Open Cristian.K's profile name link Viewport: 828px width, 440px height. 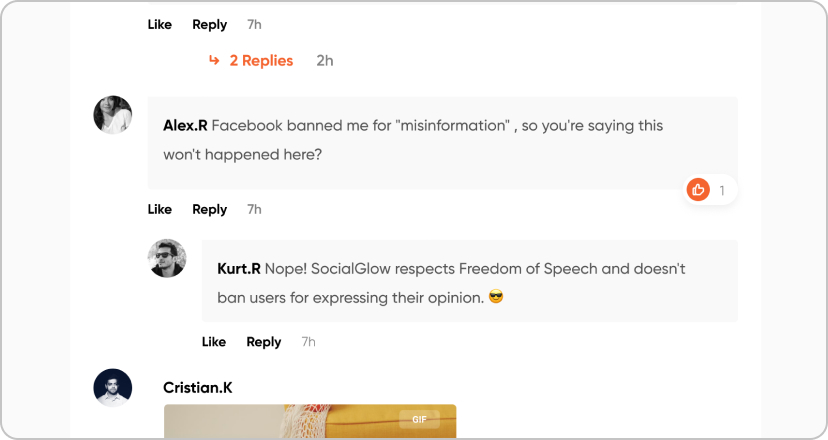198,387
